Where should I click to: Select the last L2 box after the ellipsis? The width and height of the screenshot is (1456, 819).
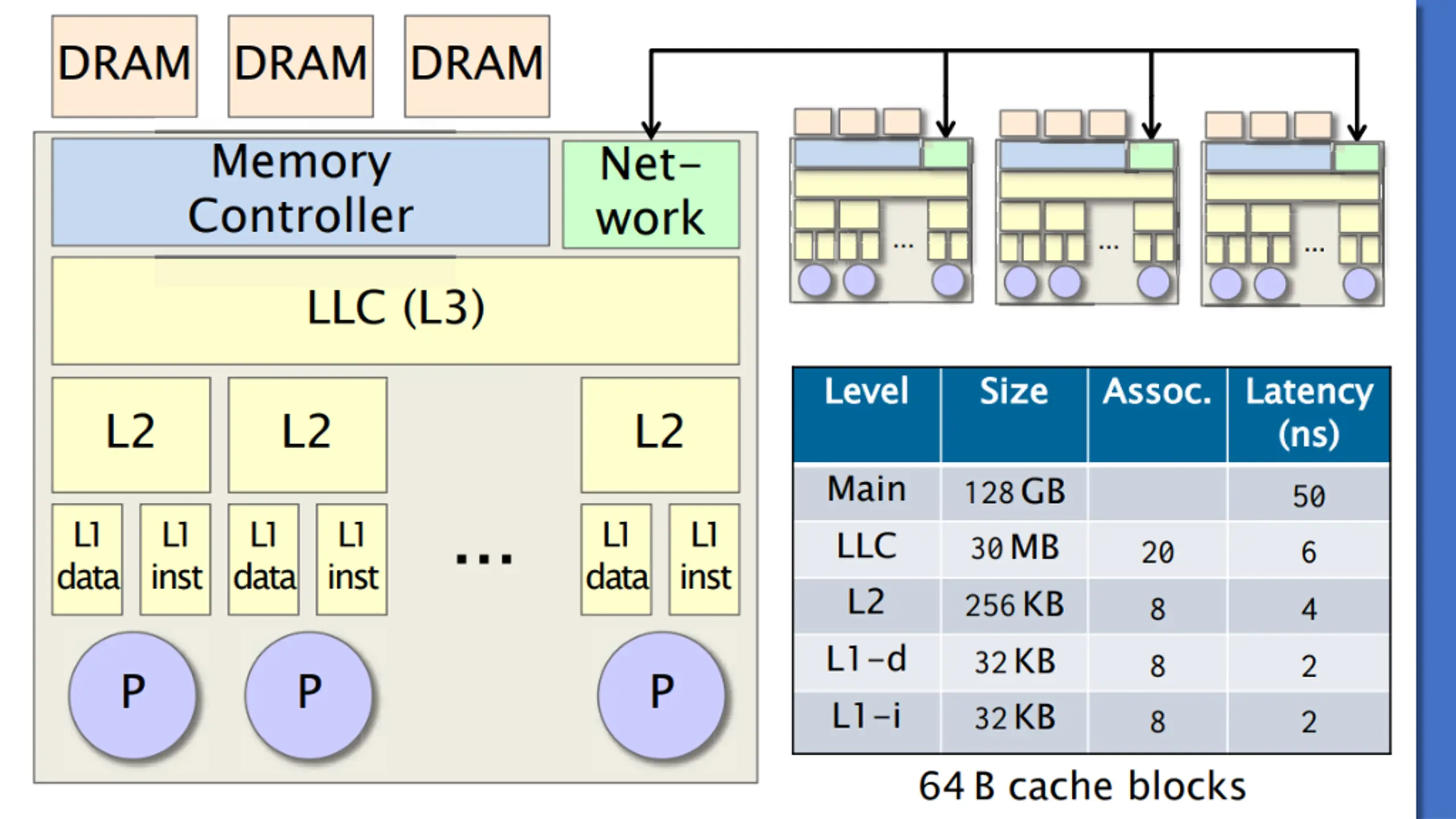point(660,435)
